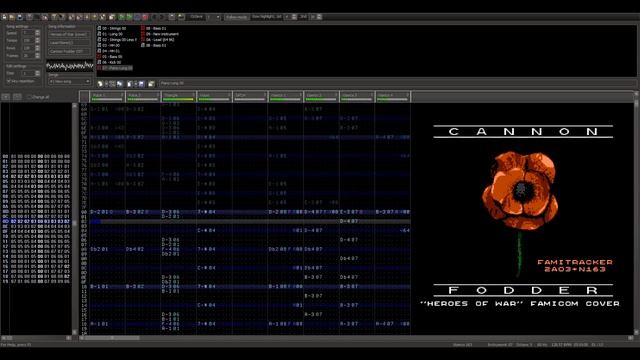Select instrument 05 - Bass 00
Image resolution: width=640 pixels, height=360 pixels.
point(109,57)
